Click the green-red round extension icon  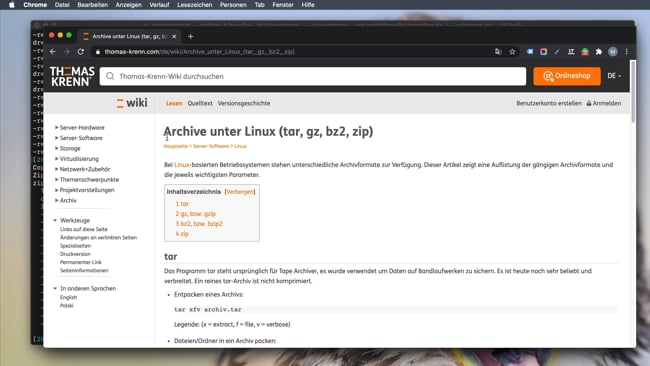(x=585, y=52)
